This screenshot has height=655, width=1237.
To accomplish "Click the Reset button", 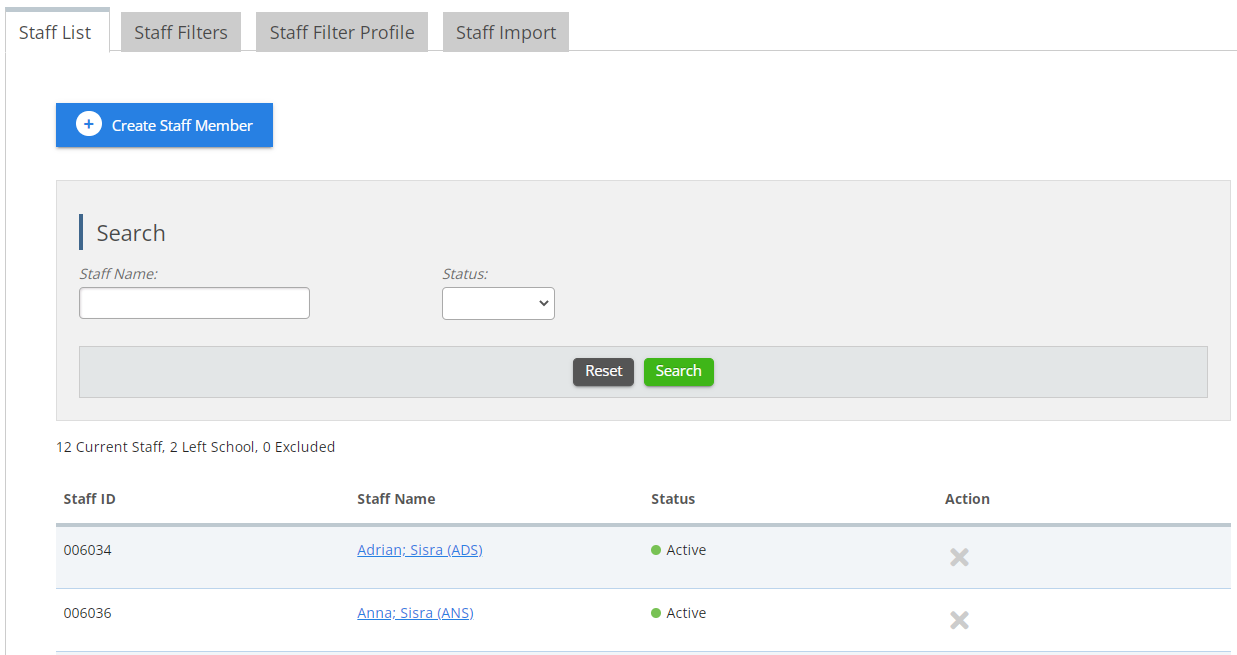I will click(x=603, y=371).
